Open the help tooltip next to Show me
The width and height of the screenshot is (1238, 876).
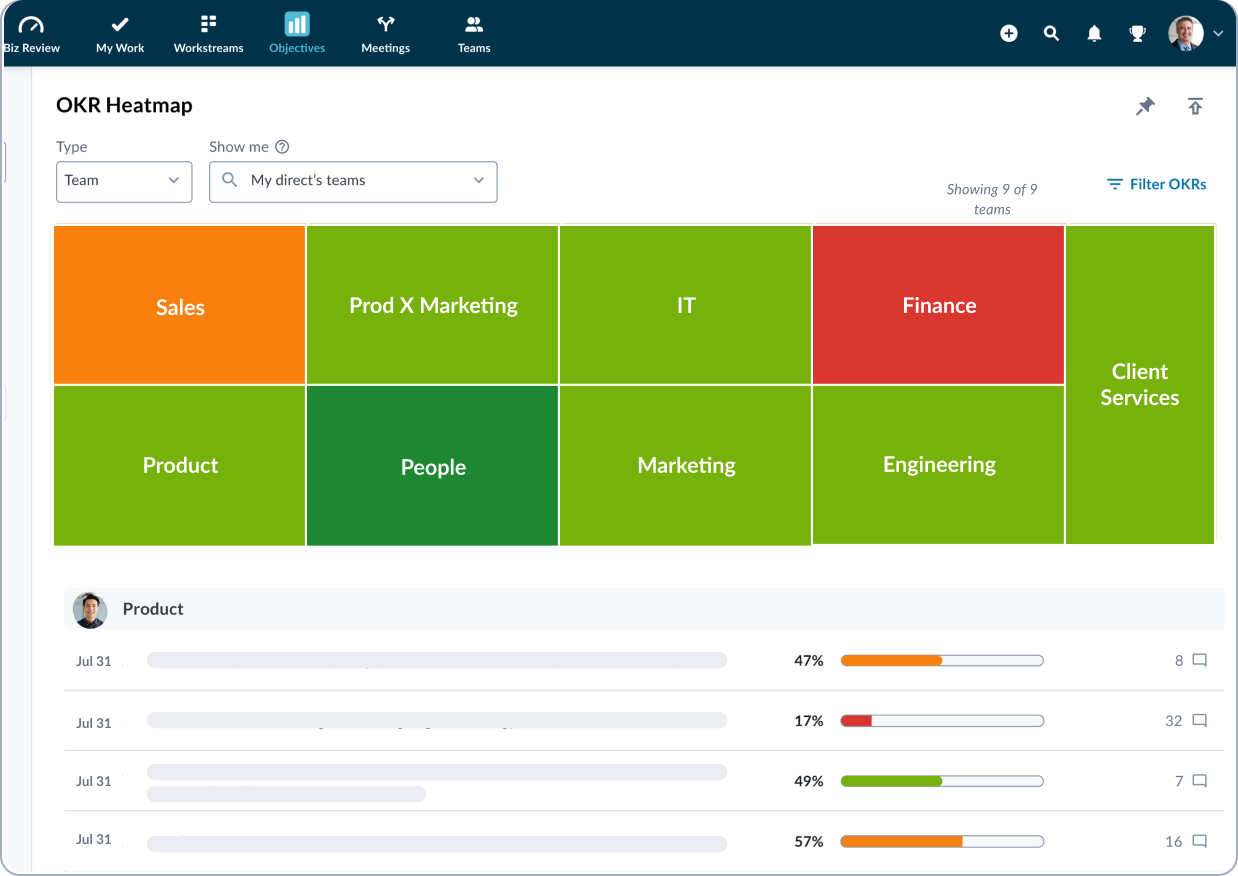pos(281,147)
